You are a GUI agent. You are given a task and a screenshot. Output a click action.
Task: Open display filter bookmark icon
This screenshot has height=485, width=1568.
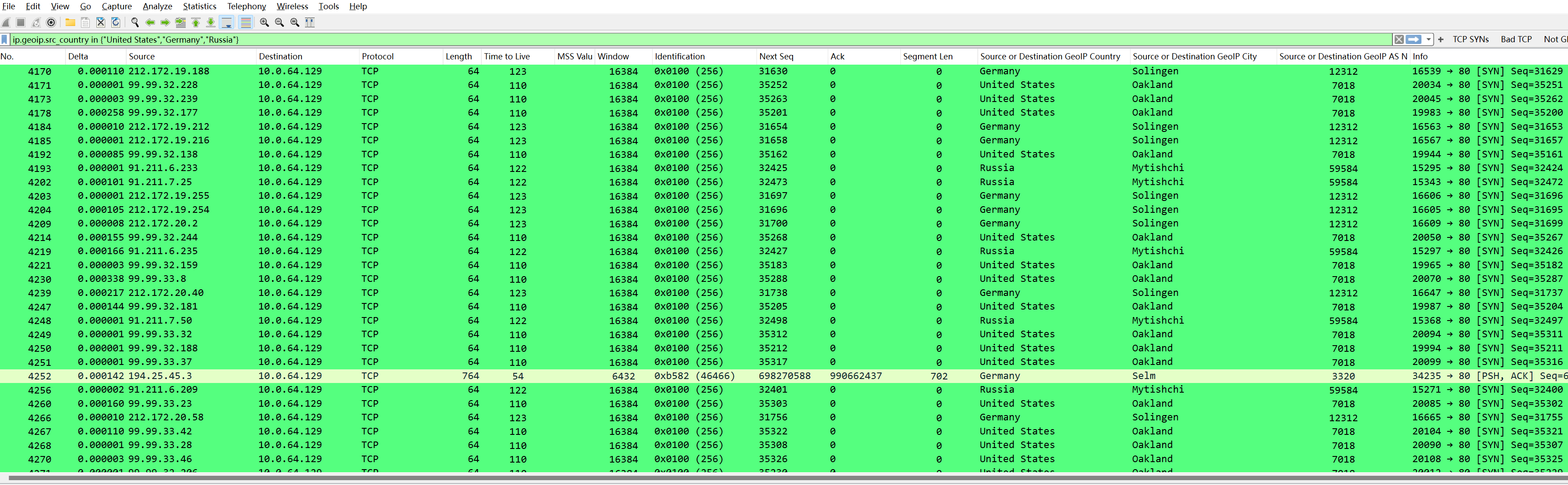(x=5, y=40)
